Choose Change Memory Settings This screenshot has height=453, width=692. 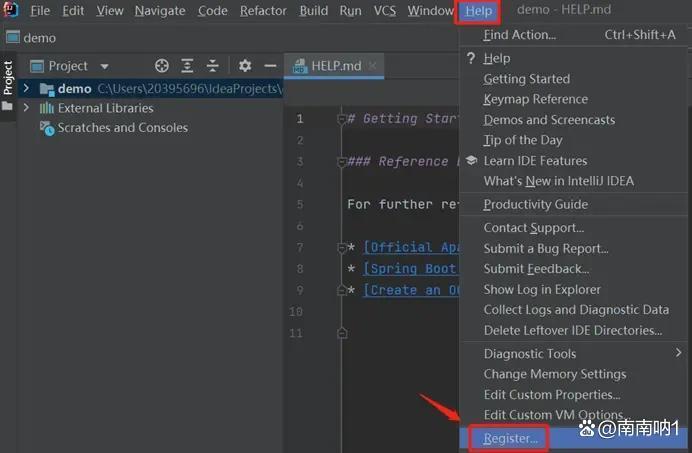574,374
